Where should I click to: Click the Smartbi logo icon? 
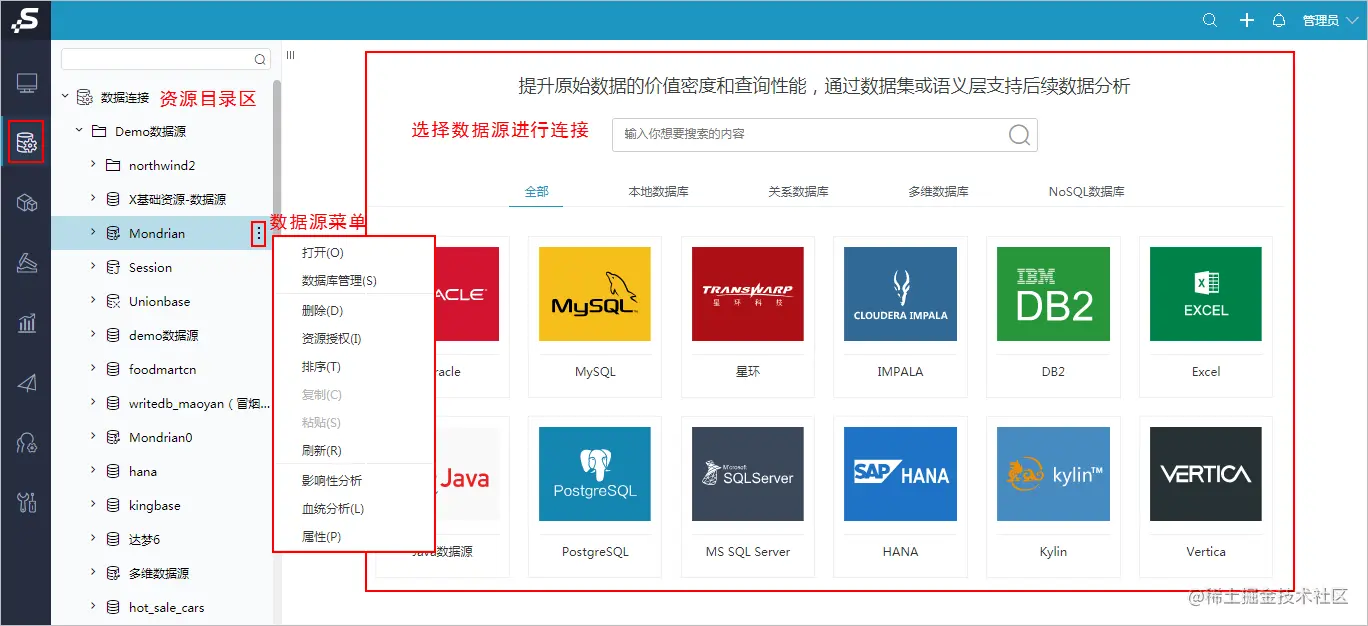[25, 20]
